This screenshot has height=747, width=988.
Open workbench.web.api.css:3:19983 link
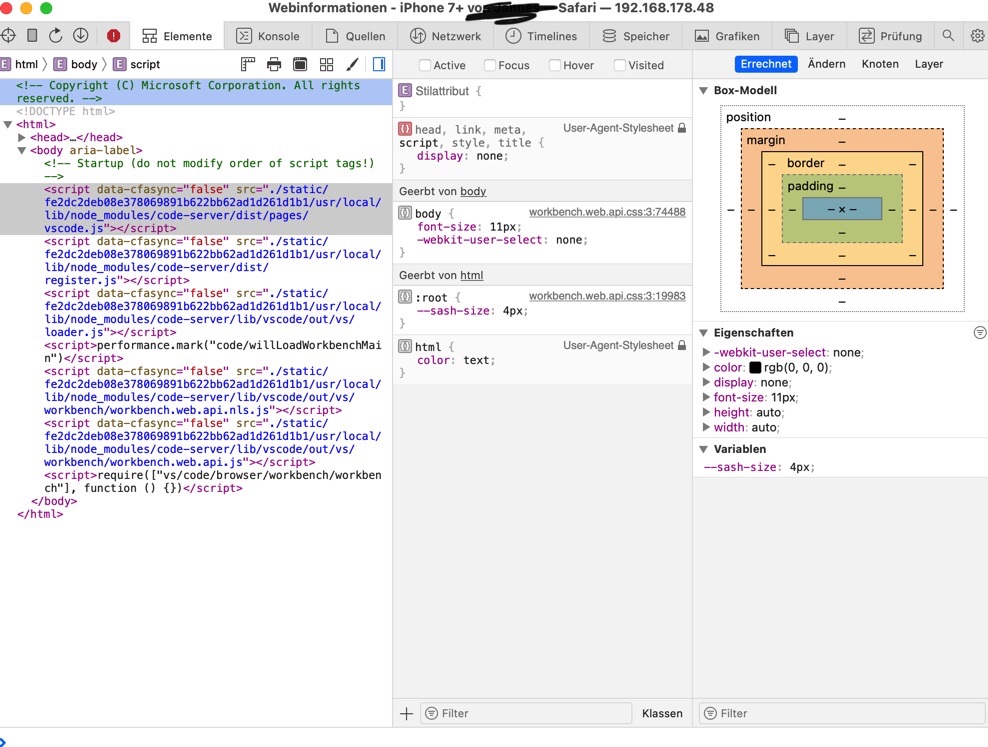[607, 296]
